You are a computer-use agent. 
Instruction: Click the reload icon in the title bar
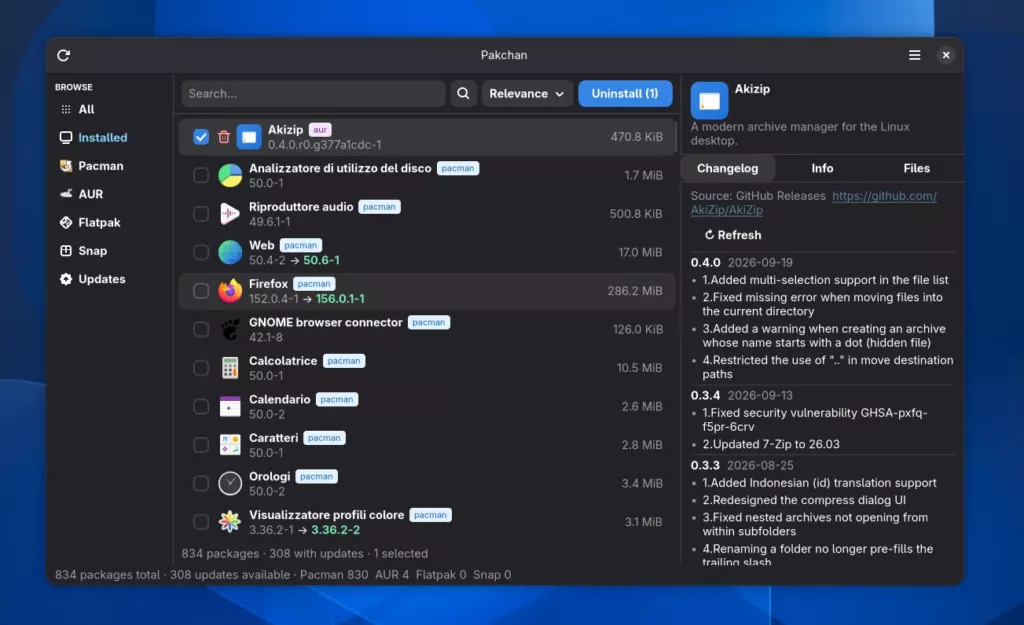pyautogui.click(x=63, y=56)
